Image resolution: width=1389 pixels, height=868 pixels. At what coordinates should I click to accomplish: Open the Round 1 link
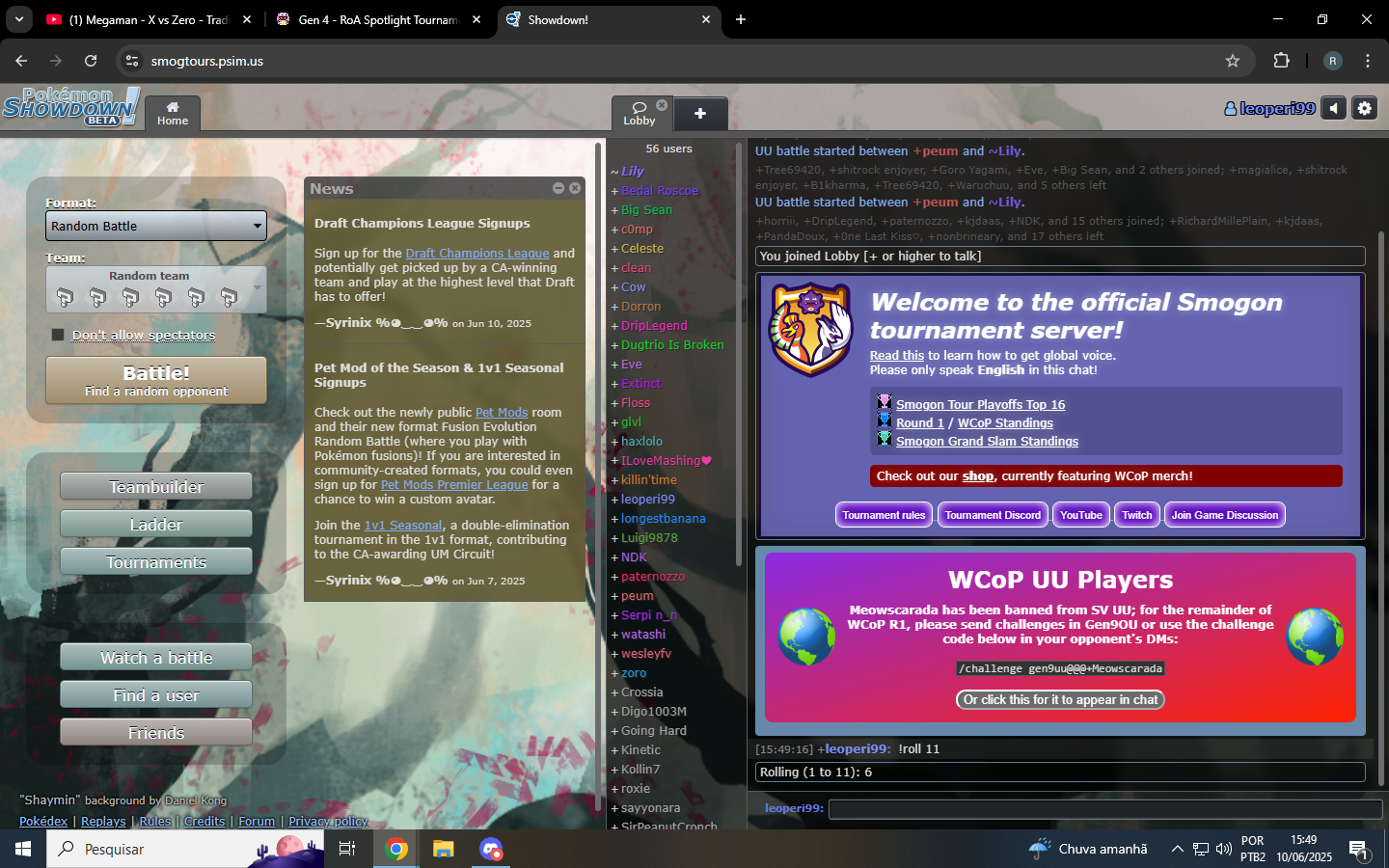tap(920, 422)
